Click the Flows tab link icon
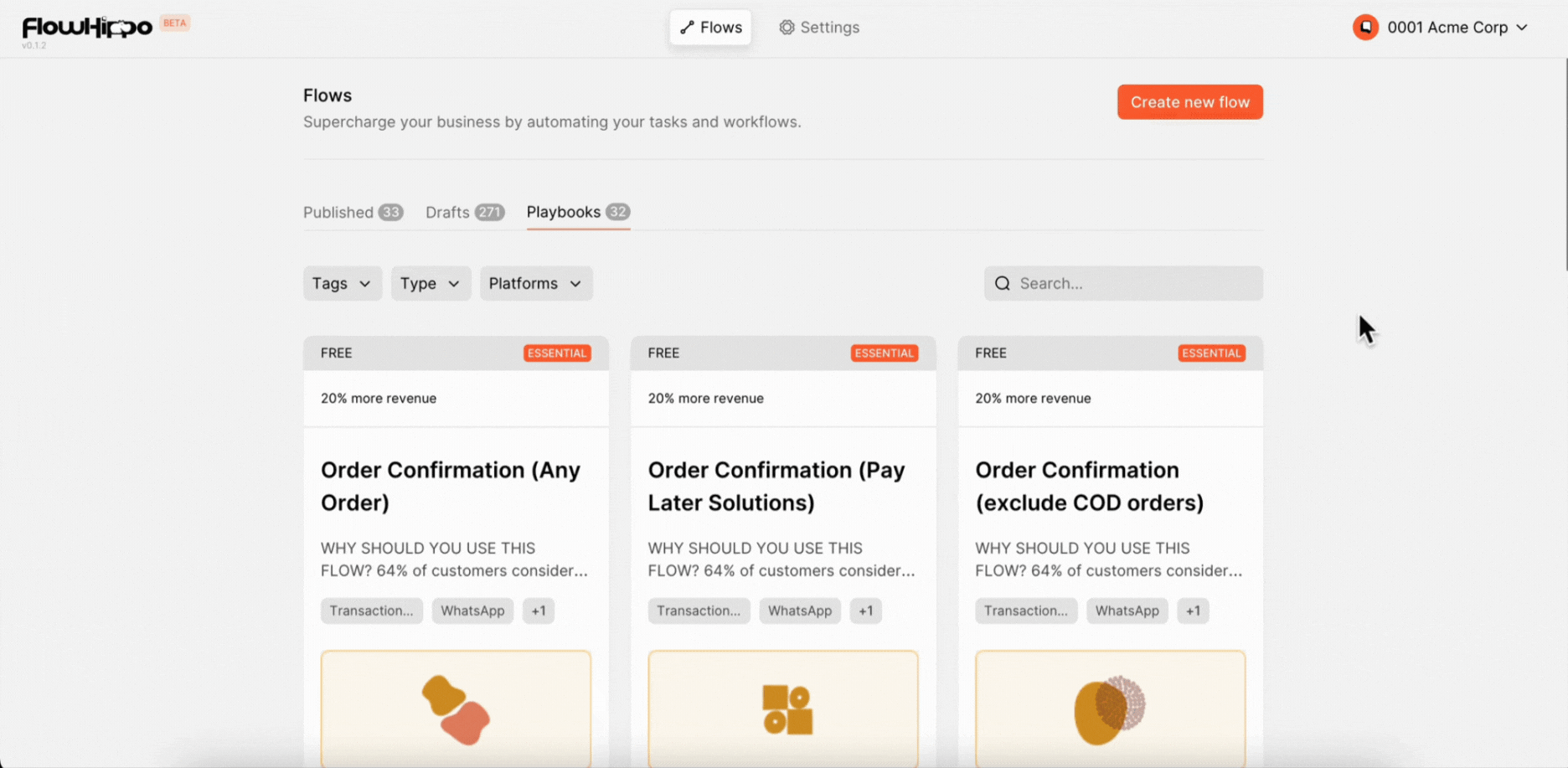This screenshot has height=768, width=1568. (x=687, y=28)
